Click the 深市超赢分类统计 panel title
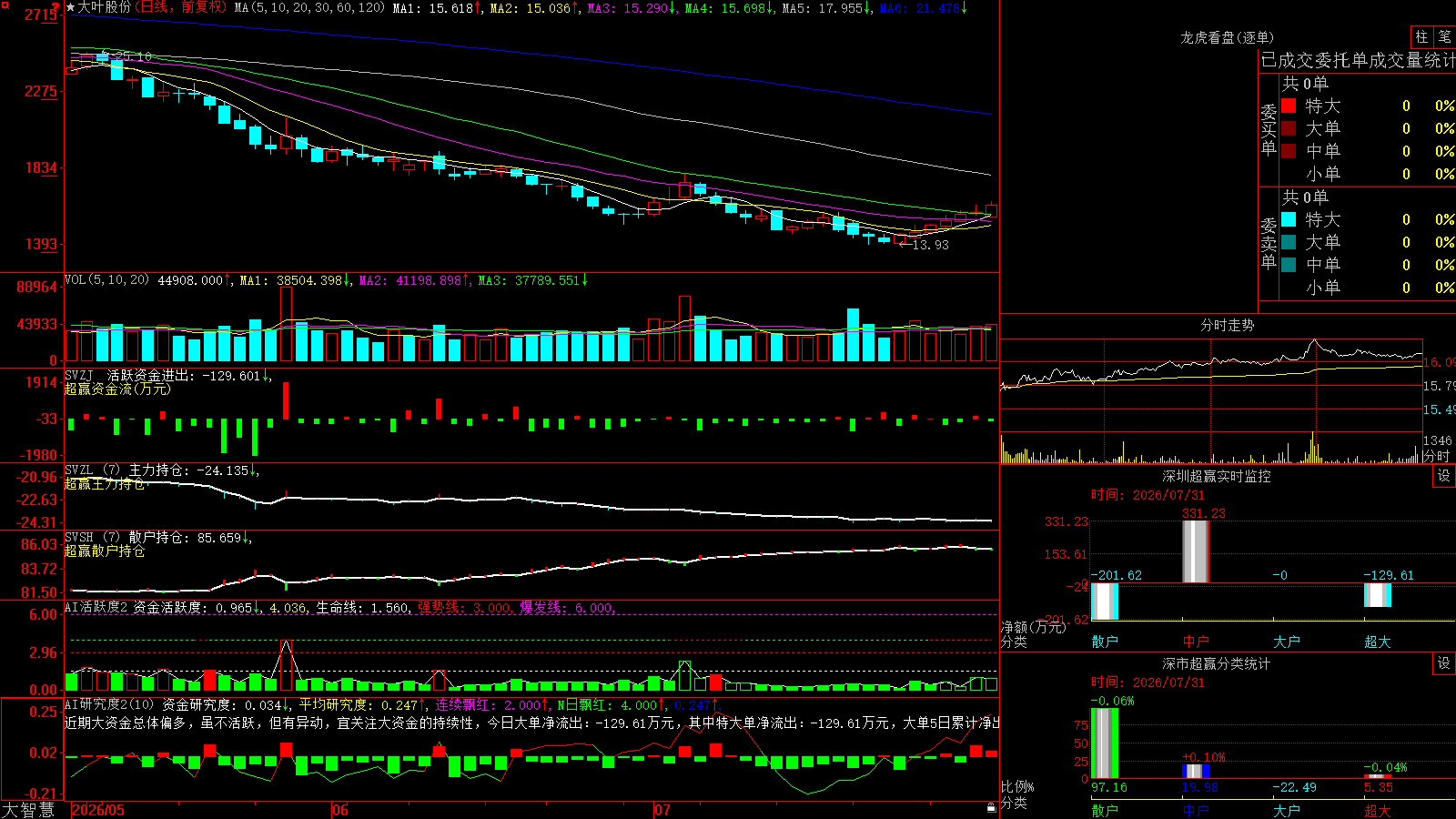This screenshot has height=819, width=1456. coord(1216,663)
